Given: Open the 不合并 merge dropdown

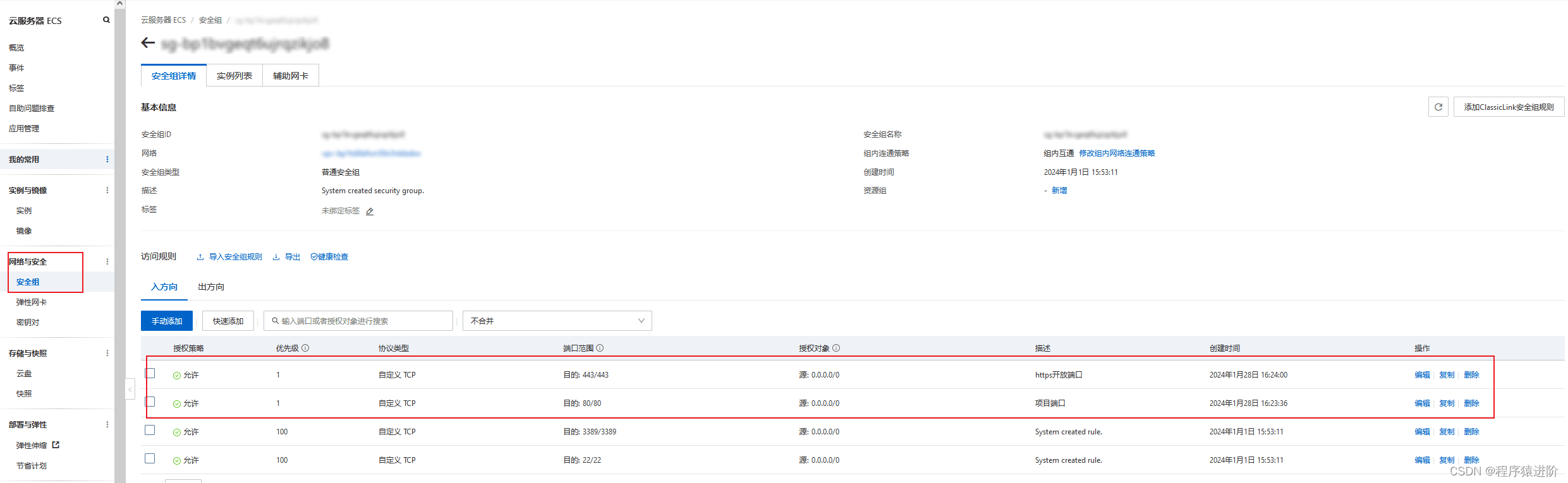Looking at the screenshot, I should click(557, 321).
